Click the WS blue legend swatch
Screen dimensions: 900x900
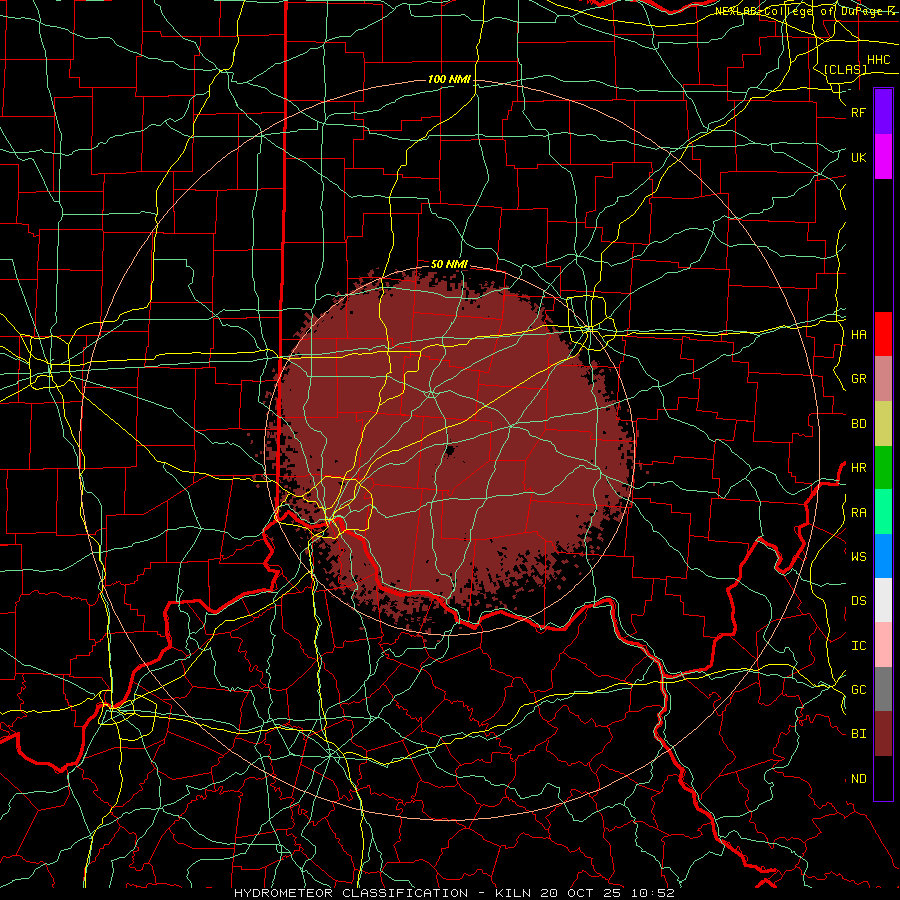click(883, 556)
